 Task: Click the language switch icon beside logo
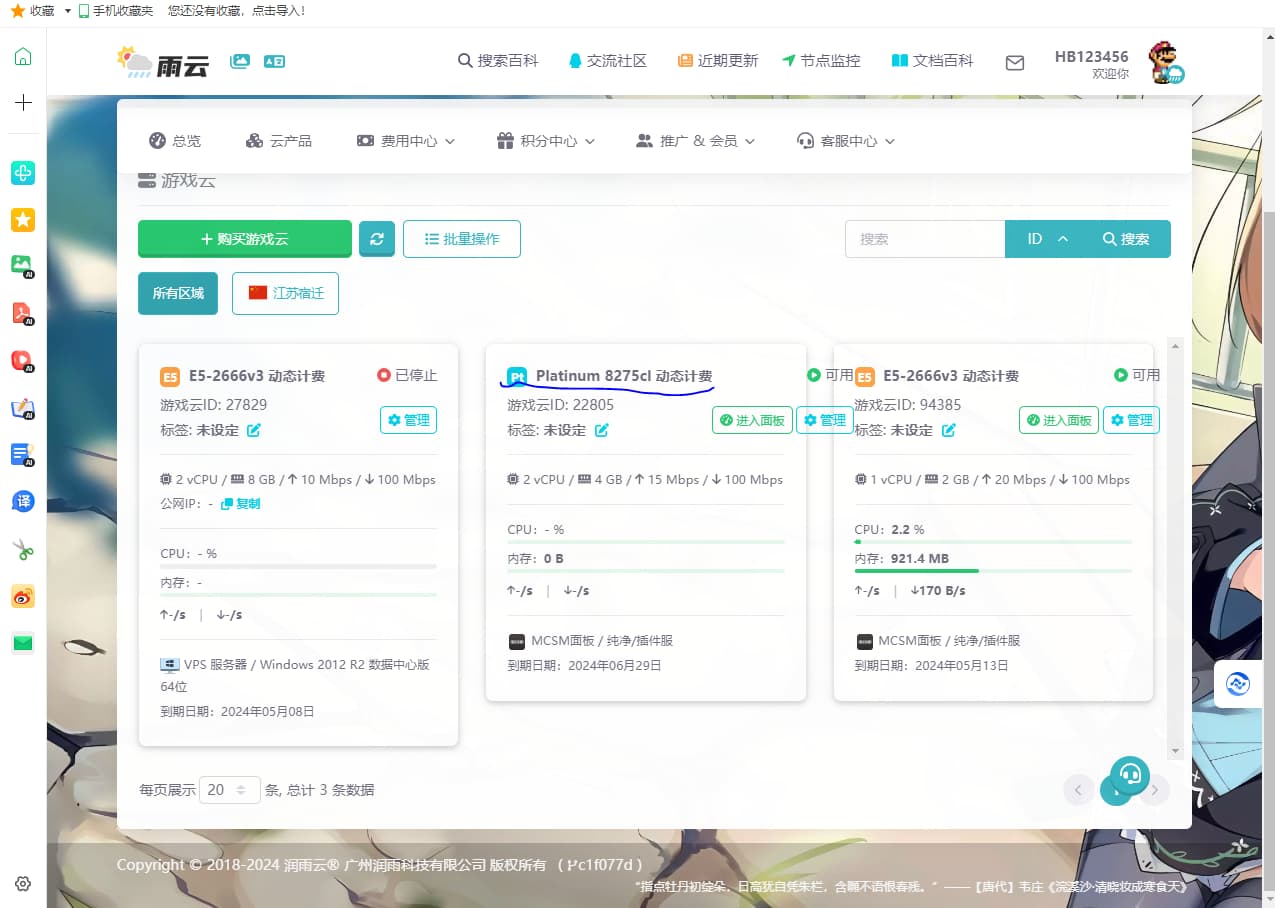coord(274,61)
